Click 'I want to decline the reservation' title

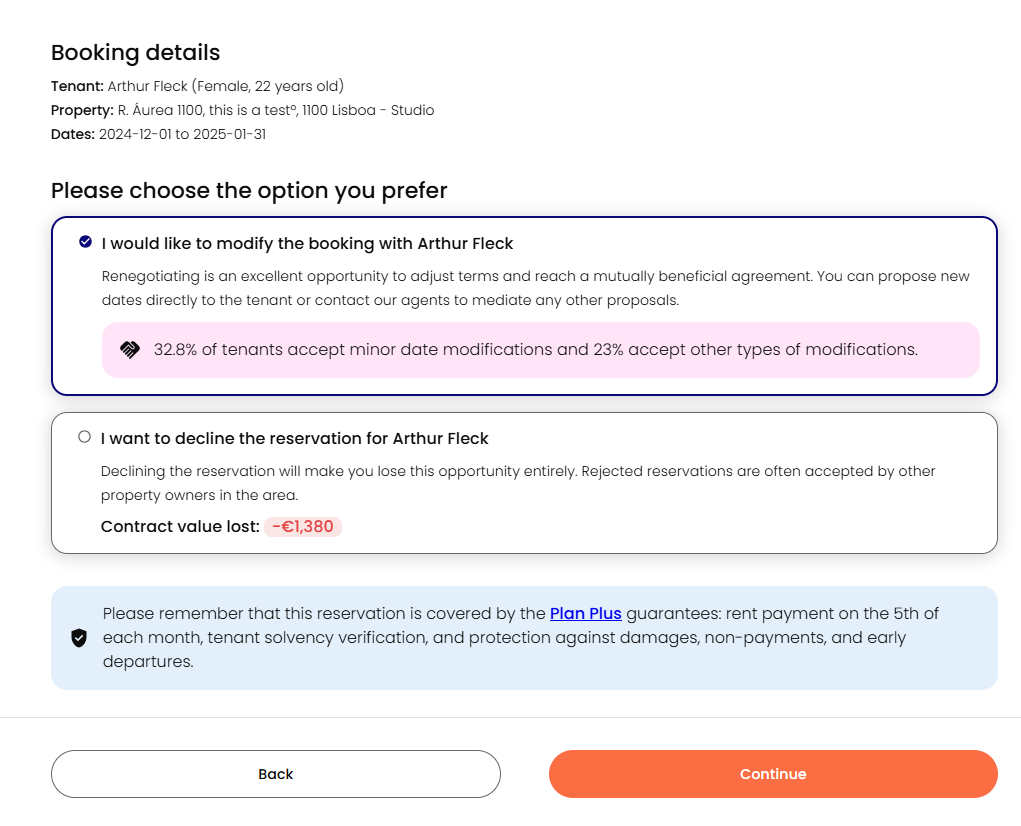click(295, 438)
